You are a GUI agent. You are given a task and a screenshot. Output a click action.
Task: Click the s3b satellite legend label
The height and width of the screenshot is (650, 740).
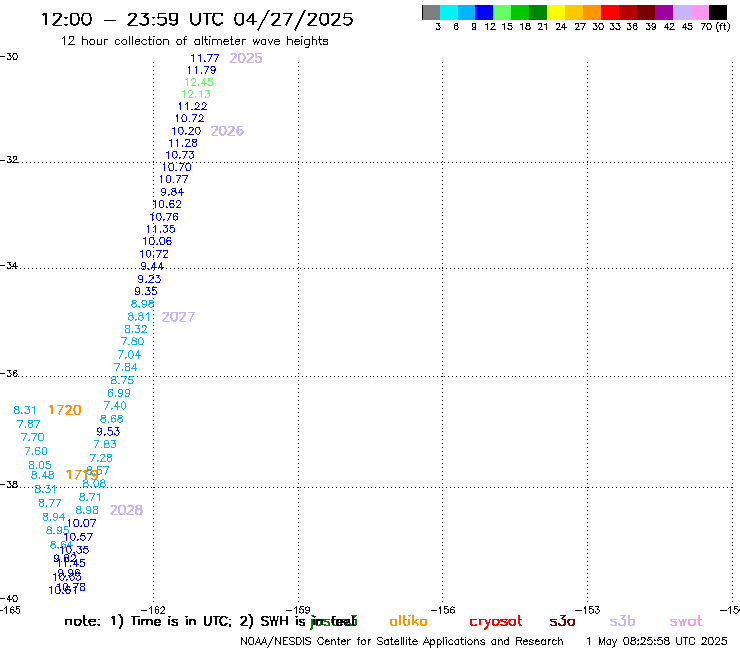coord(622,621)
